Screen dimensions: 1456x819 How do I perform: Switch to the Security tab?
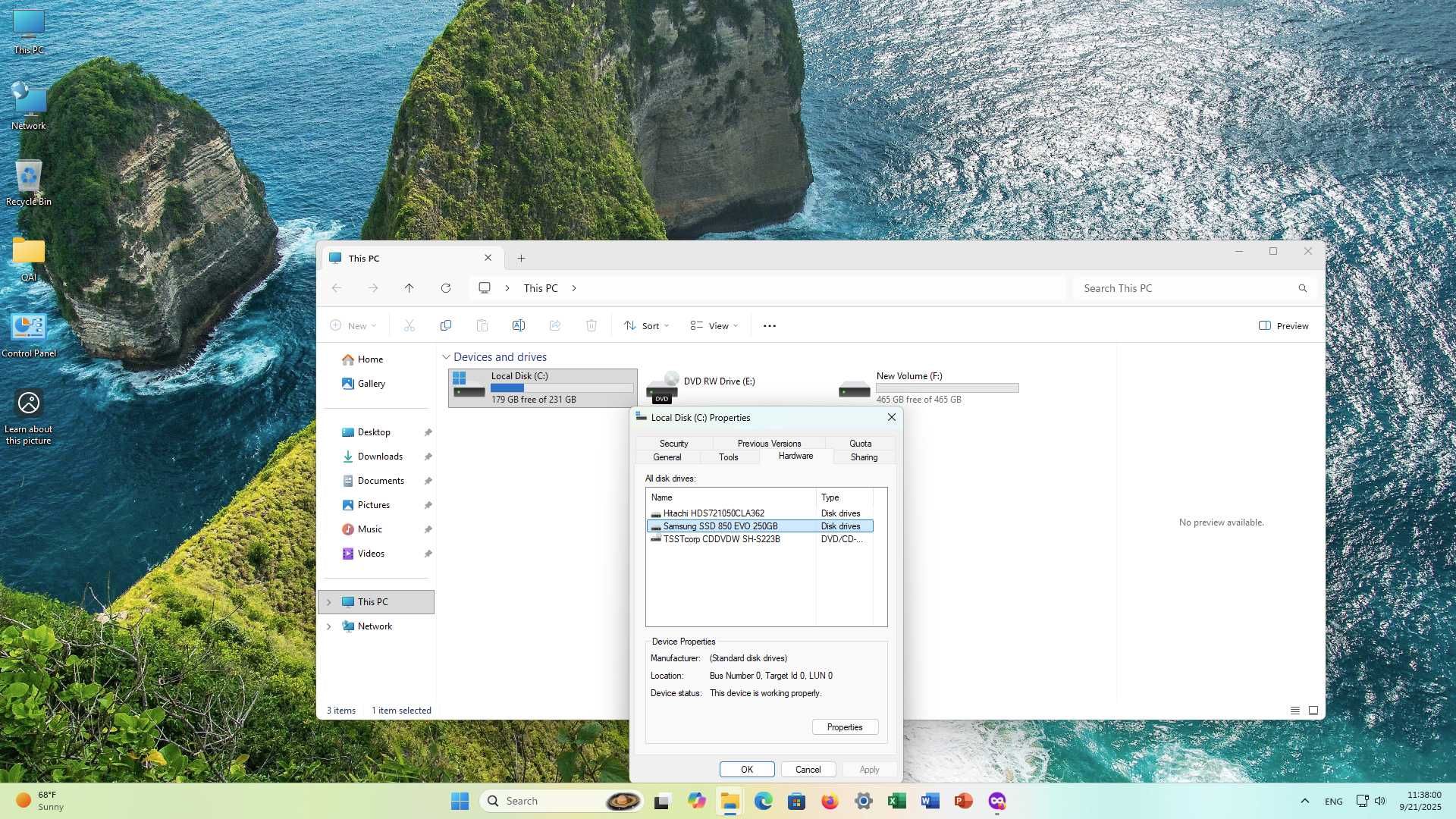tap(673, 444)
